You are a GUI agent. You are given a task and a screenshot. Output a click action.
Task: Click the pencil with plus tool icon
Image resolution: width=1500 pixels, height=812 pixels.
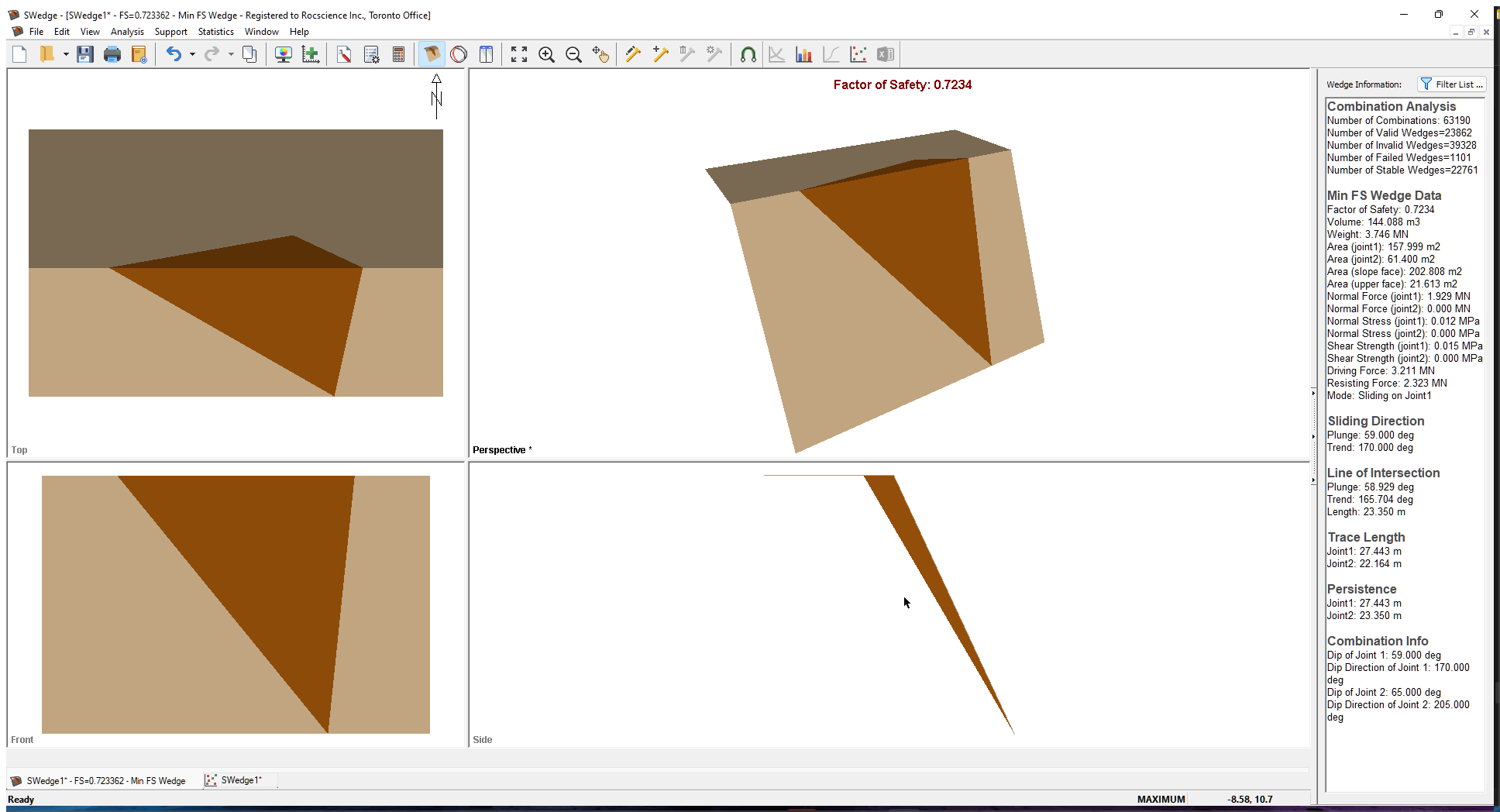[660, 54]
